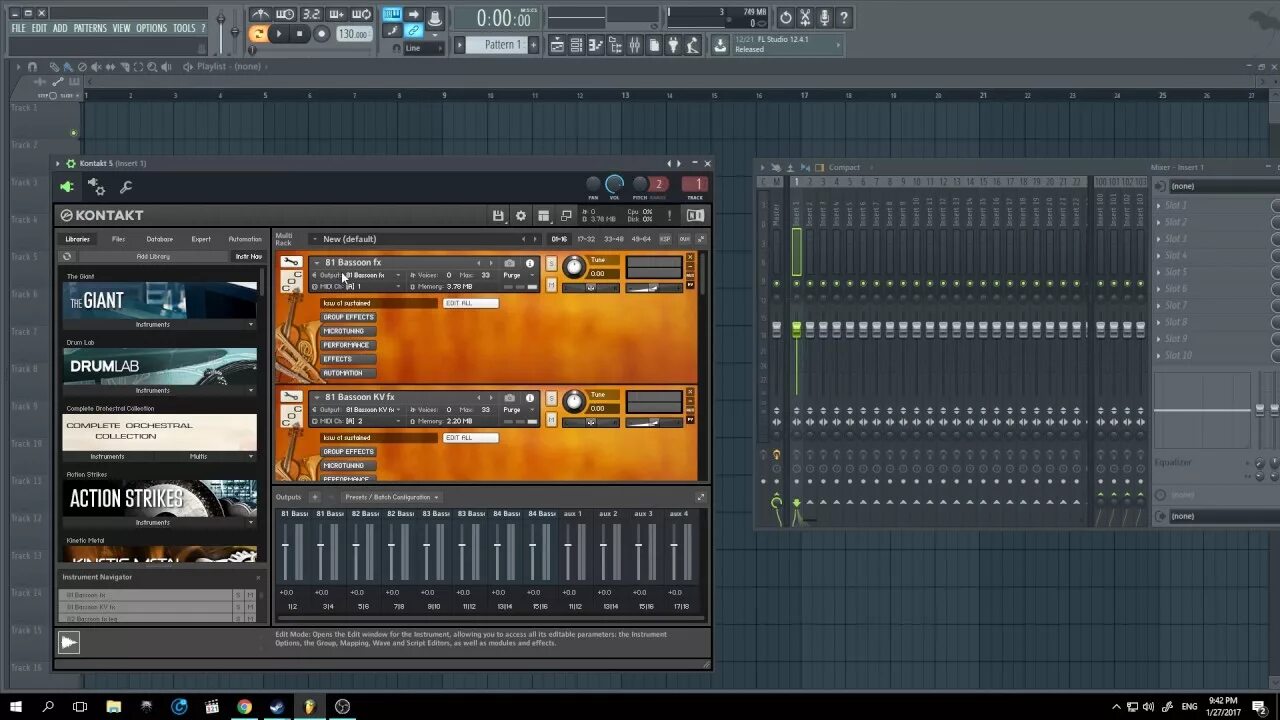Image resolution: width=1280 pixels, height=720 pixels.
Task: Click the FL Studio help question icon
Action: [x=843, y=18]
